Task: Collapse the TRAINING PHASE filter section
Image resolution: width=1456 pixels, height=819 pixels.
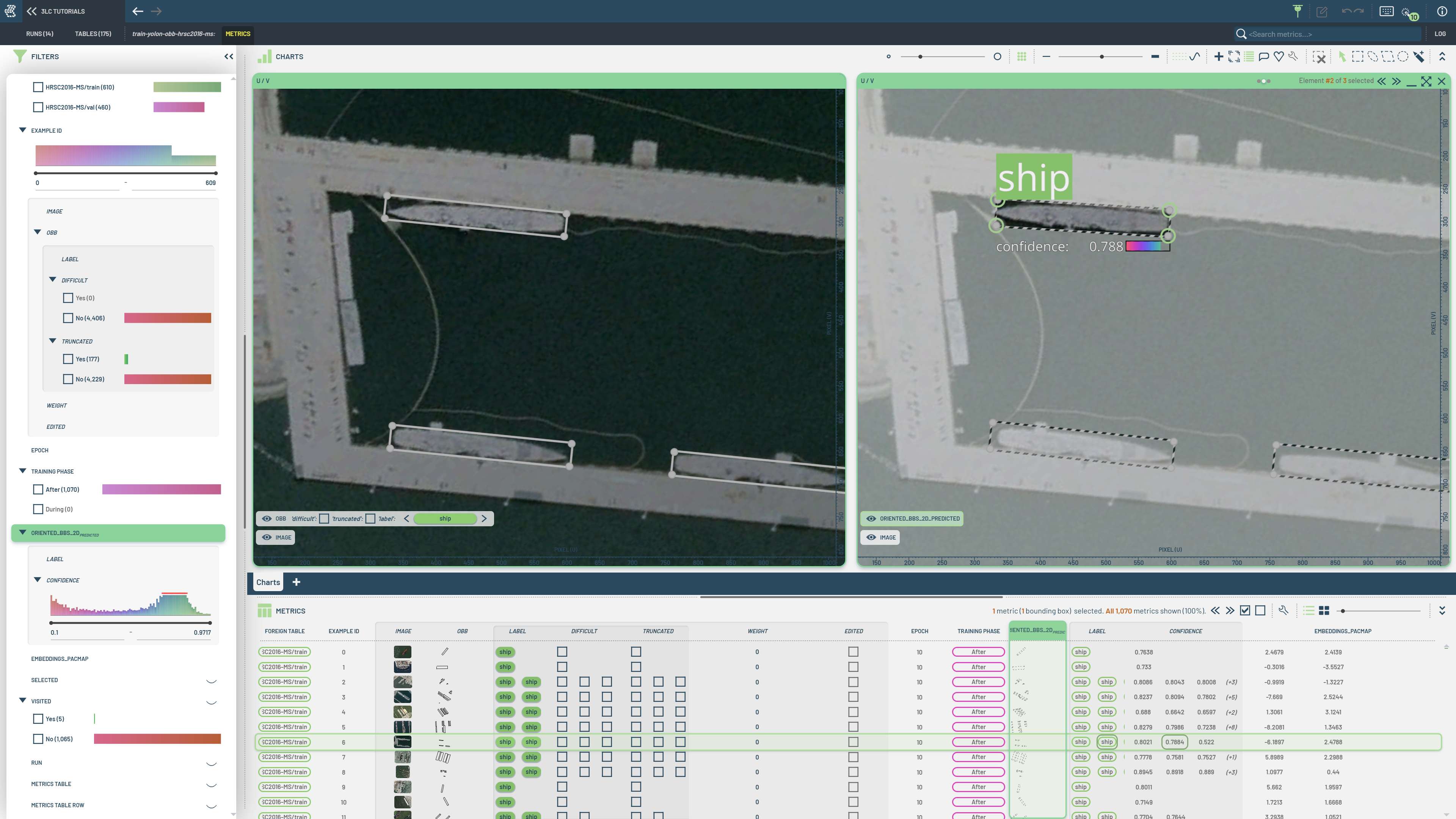Action: click(23, 471)
